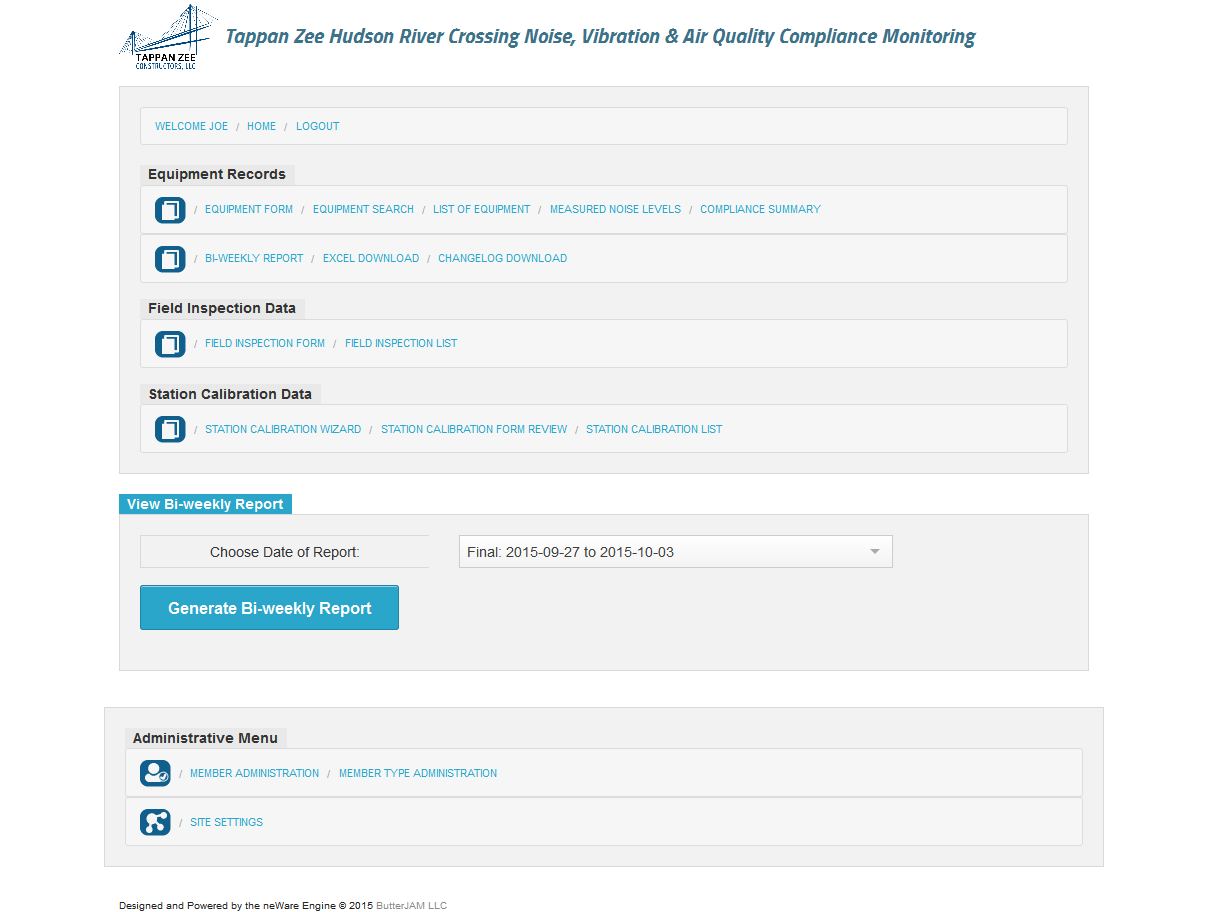Open the List of Equipment page
Image resolution: width=1207 pixels, height=912 pixels.
click(481, 210)
